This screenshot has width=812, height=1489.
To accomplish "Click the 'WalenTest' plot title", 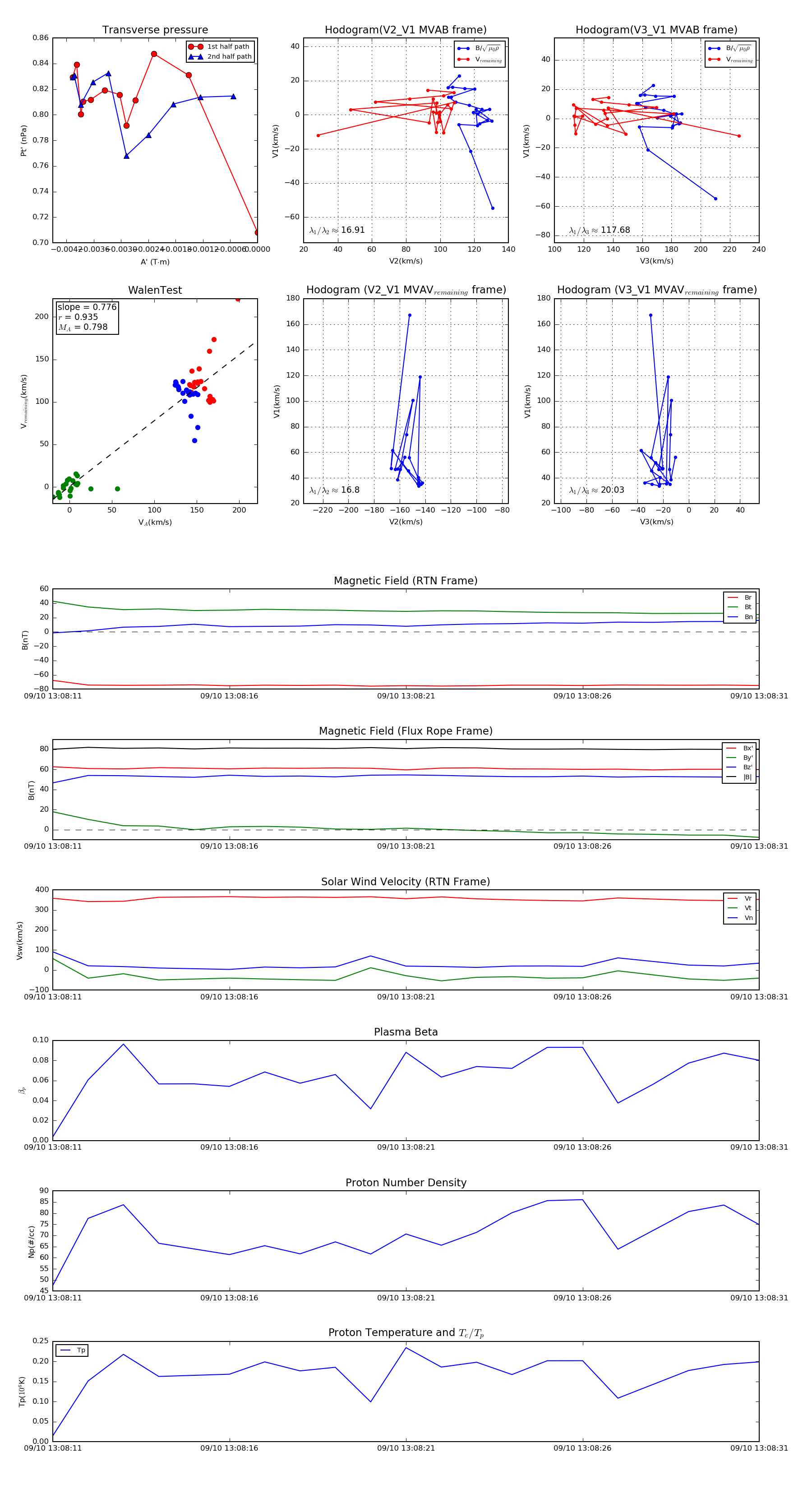I will coord(155,290).
